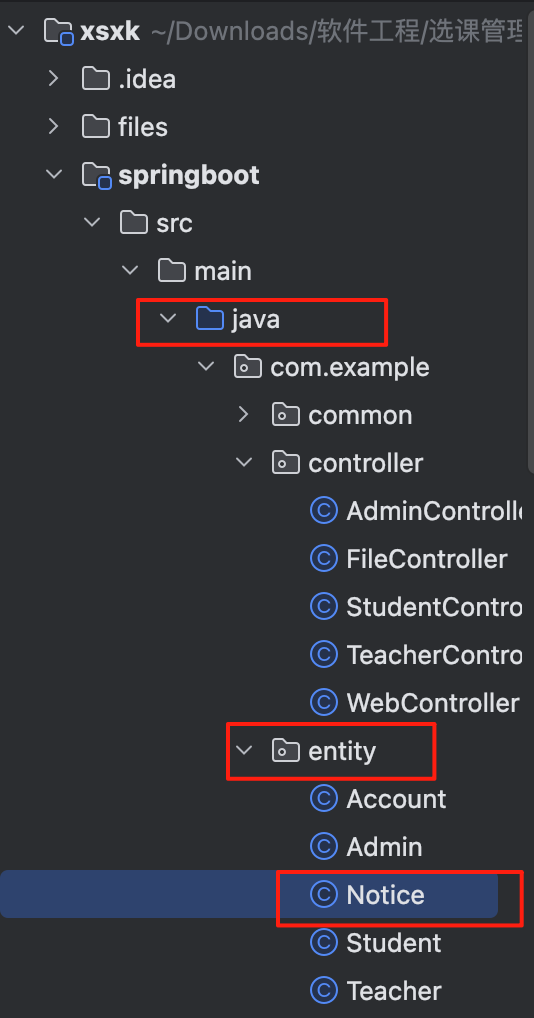Collapse the entity package chevron
This screenshot has width=534, height=1018.
tap(244, 751)
